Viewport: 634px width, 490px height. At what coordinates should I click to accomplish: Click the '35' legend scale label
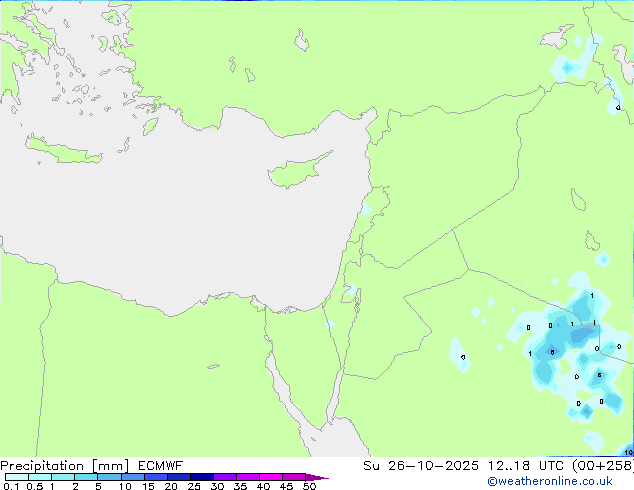coord(240,486)
